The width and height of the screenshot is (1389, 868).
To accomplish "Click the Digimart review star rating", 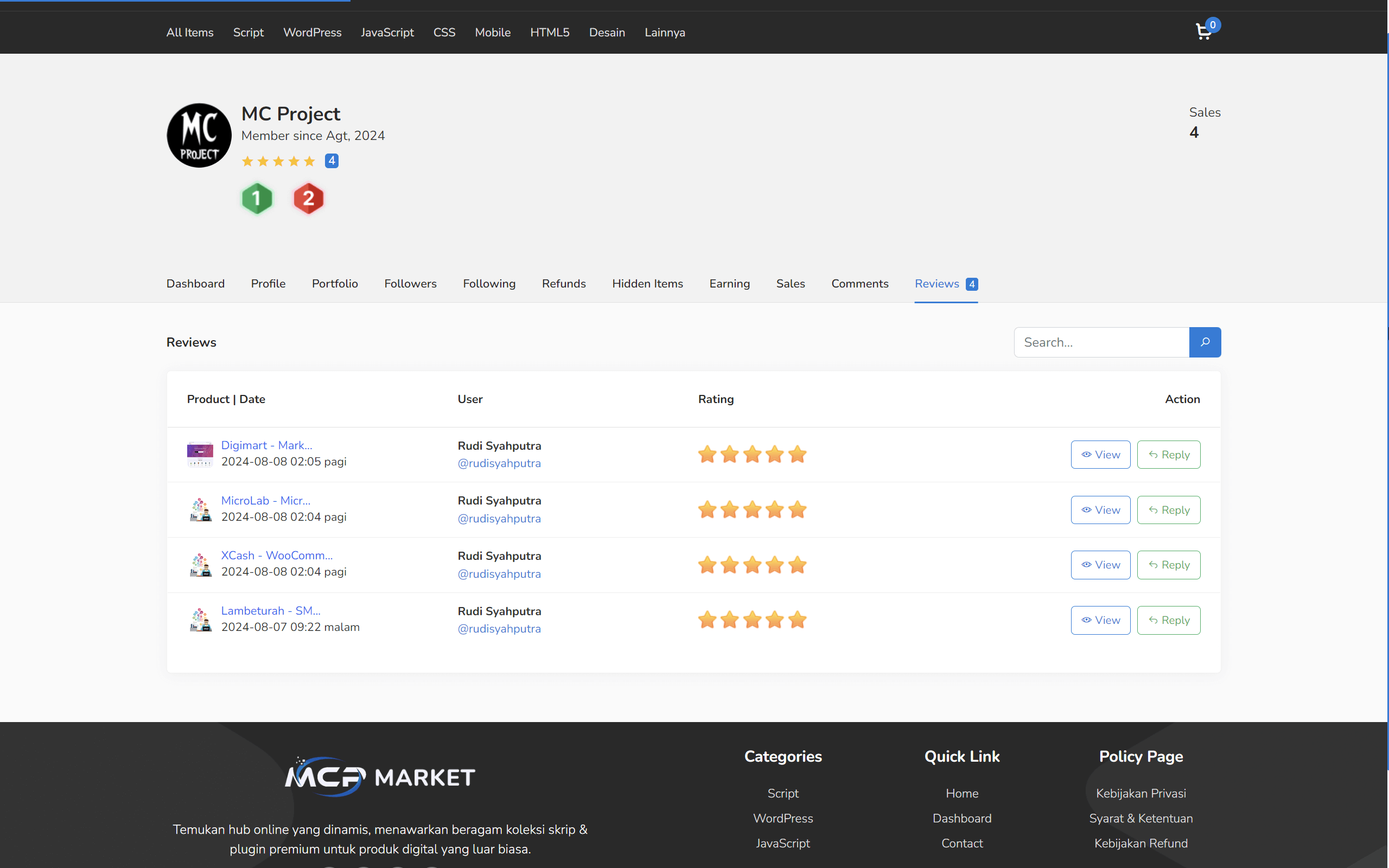I will click(752, 455).
